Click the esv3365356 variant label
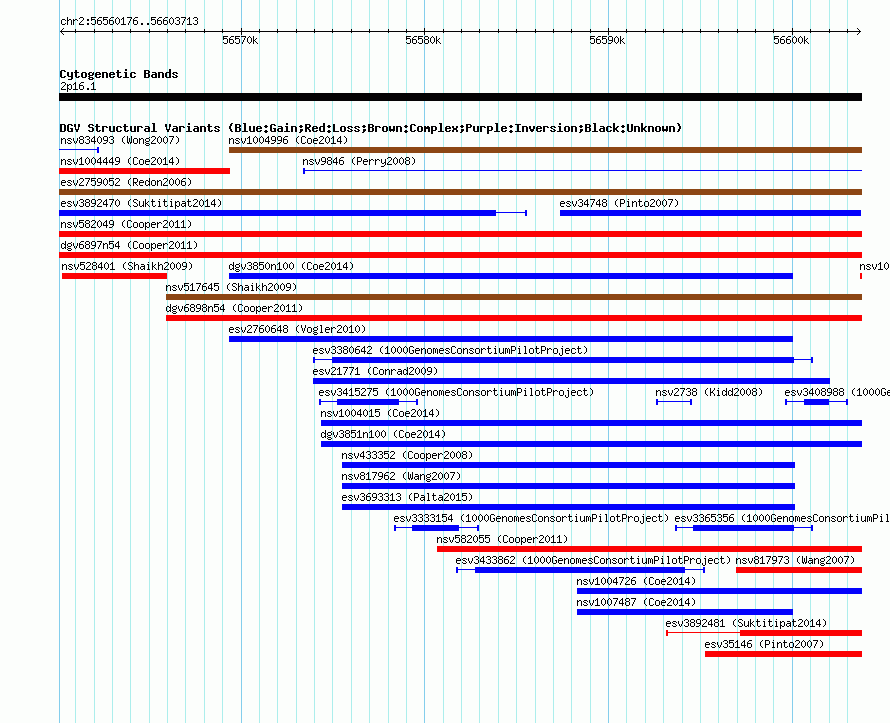Screen dimensions: 890x723 click(x=782, y=518)
